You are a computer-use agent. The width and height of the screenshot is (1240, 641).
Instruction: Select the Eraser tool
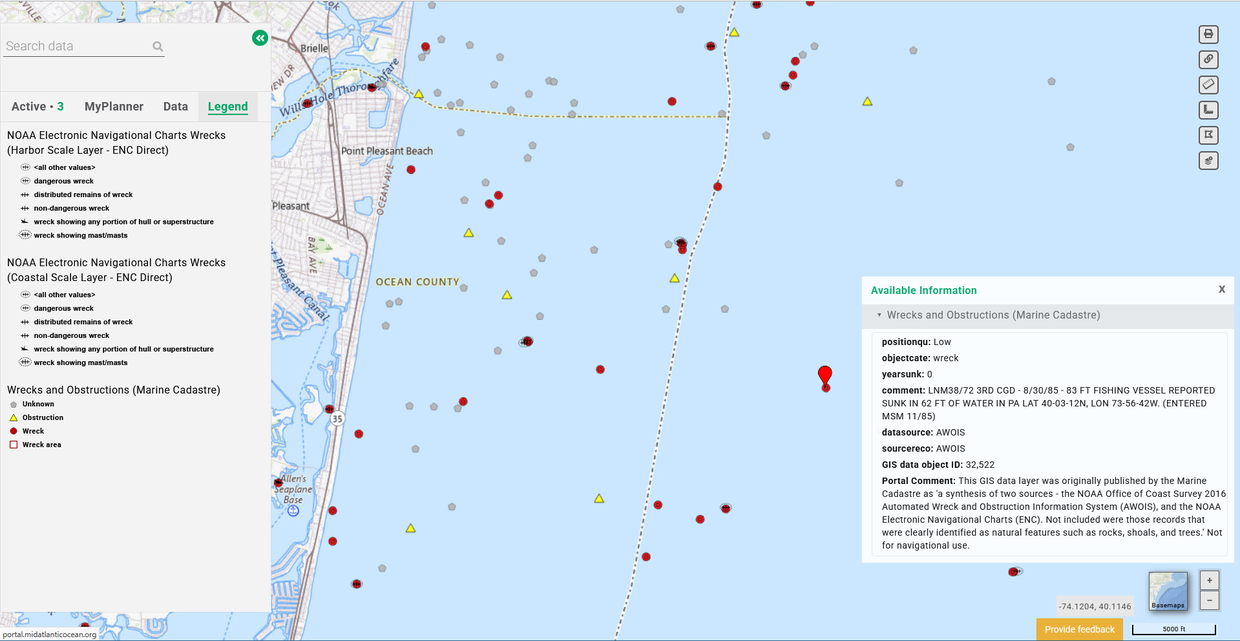tap(1208, 84)
